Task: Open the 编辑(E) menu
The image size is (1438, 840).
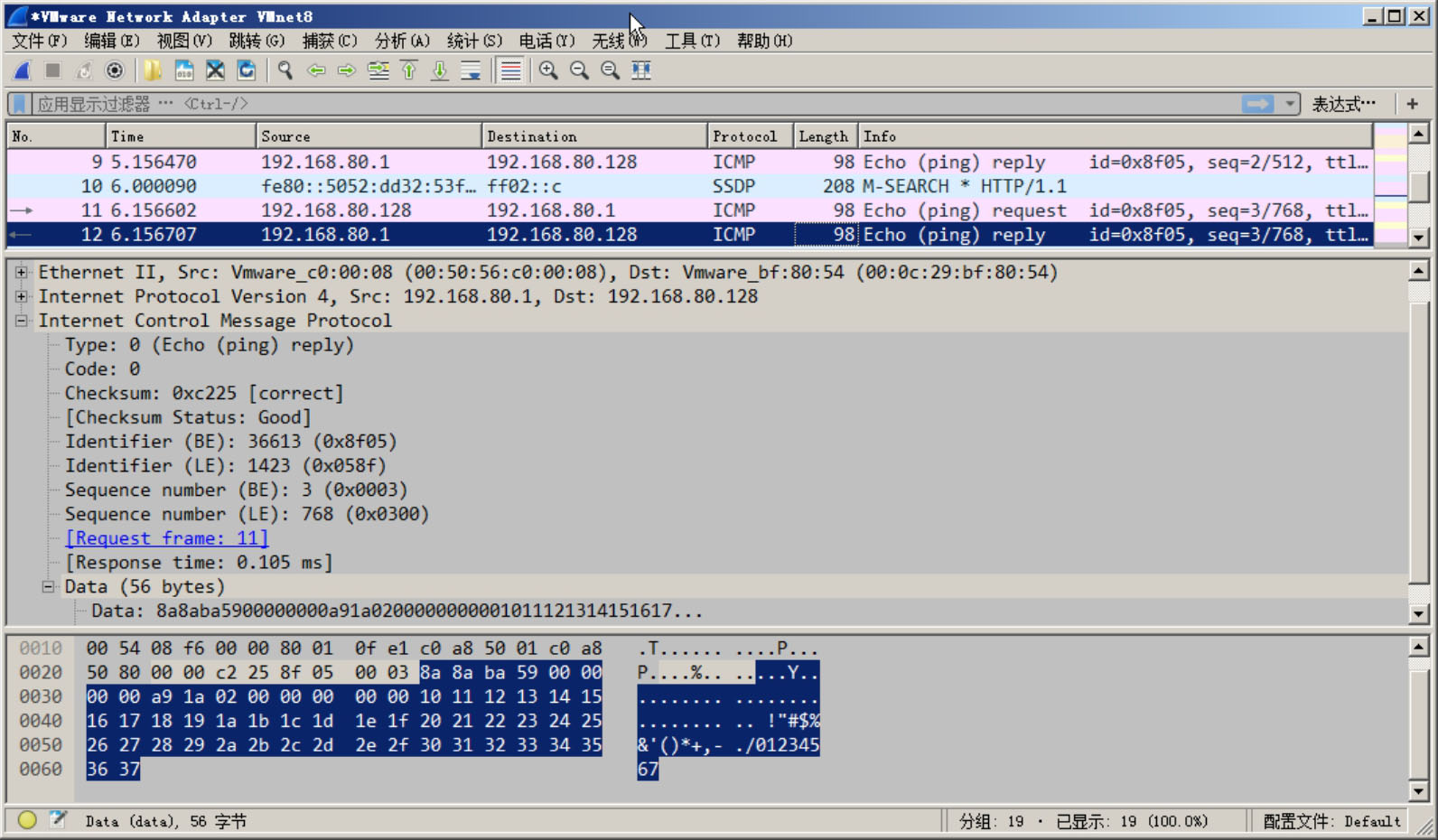Action: click(x=112, y=41)
